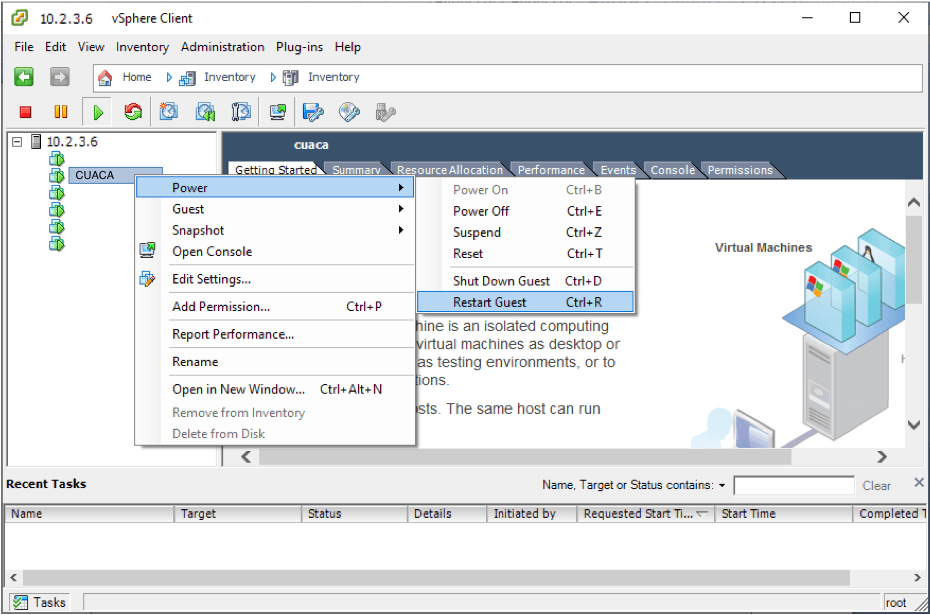Click the Requested Start Time sort arrow
Screen dimensions: 930x615
pyautogui.click(x=702, y=514)
